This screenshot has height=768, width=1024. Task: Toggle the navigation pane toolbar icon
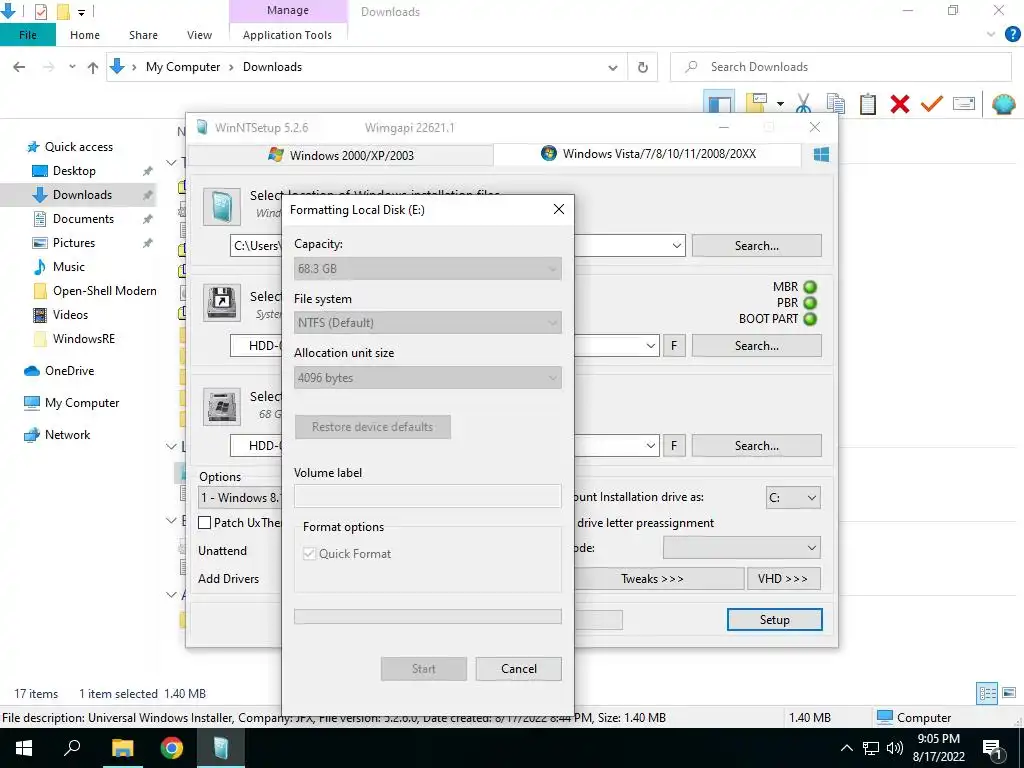tap(719, 103)
